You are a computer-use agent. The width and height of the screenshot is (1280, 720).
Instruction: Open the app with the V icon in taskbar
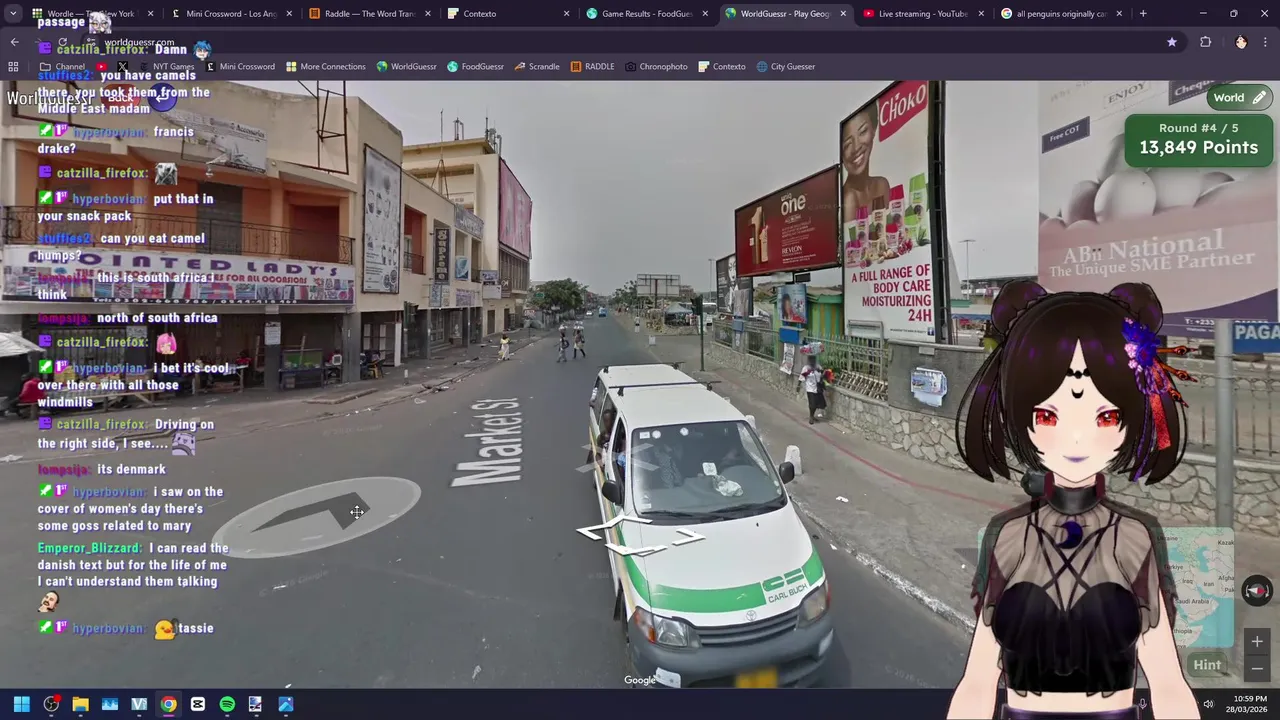click(x=139, y=704)
